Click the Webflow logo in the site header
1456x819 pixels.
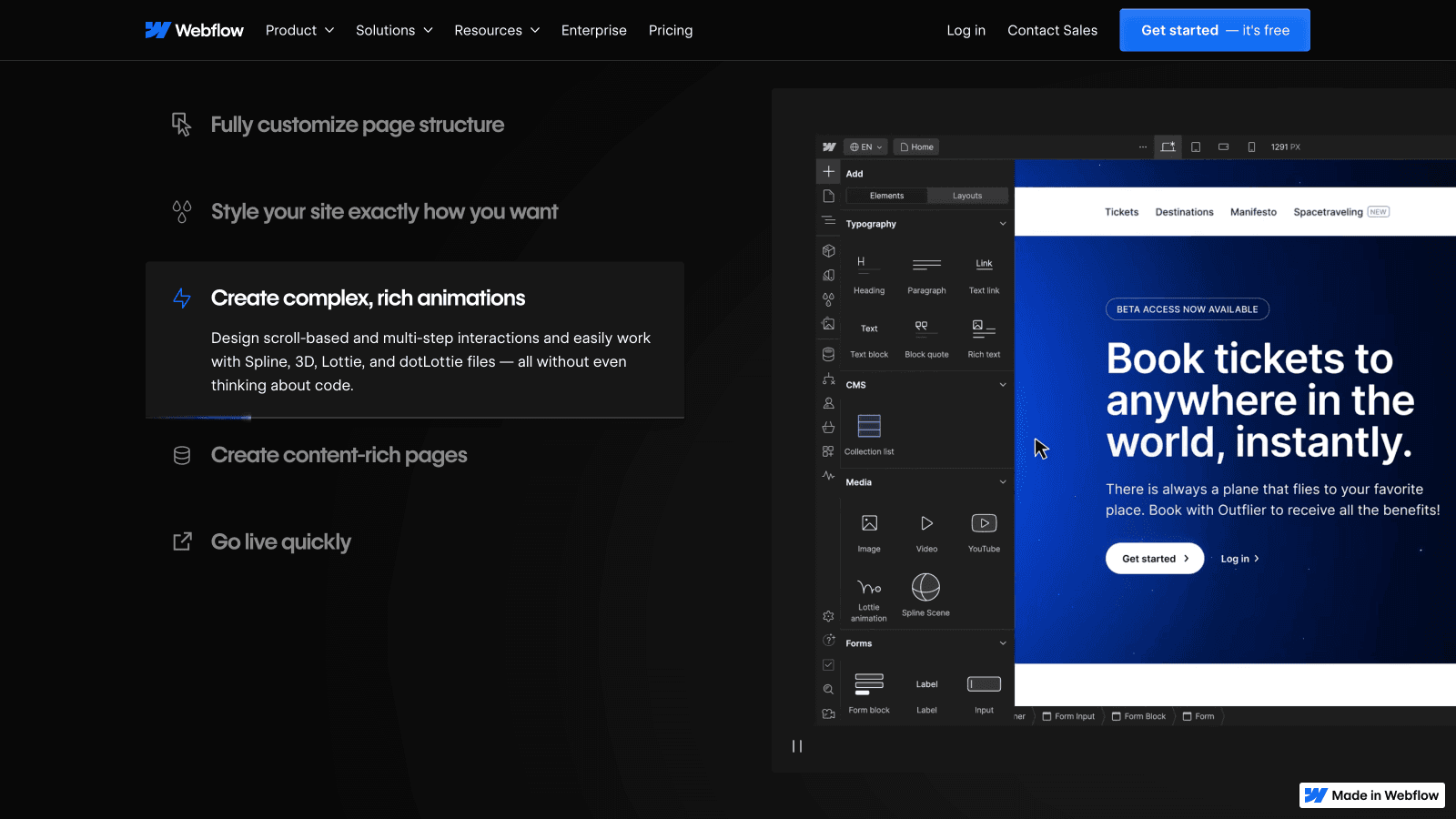pos(194,30)
